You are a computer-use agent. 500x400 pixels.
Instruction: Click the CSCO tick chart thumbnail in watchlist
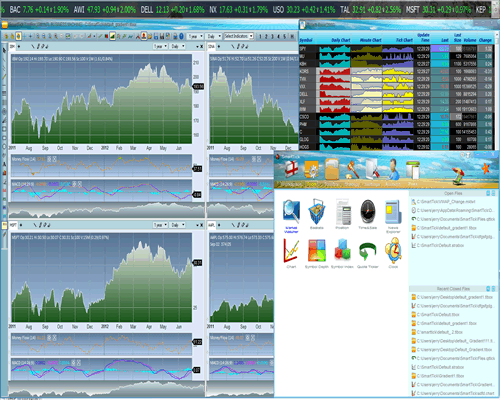[x=398, y=117]
